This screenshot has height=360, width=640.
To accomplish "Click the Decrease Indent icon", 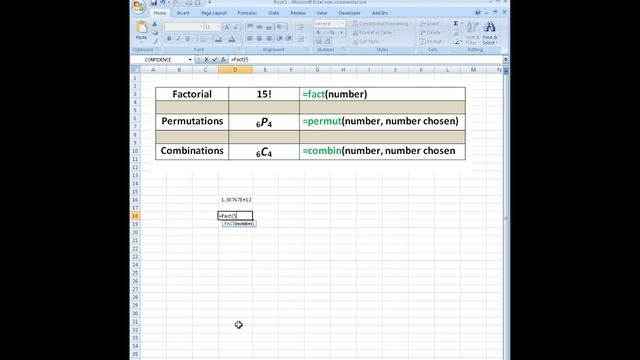I will (x=280, y=39).
